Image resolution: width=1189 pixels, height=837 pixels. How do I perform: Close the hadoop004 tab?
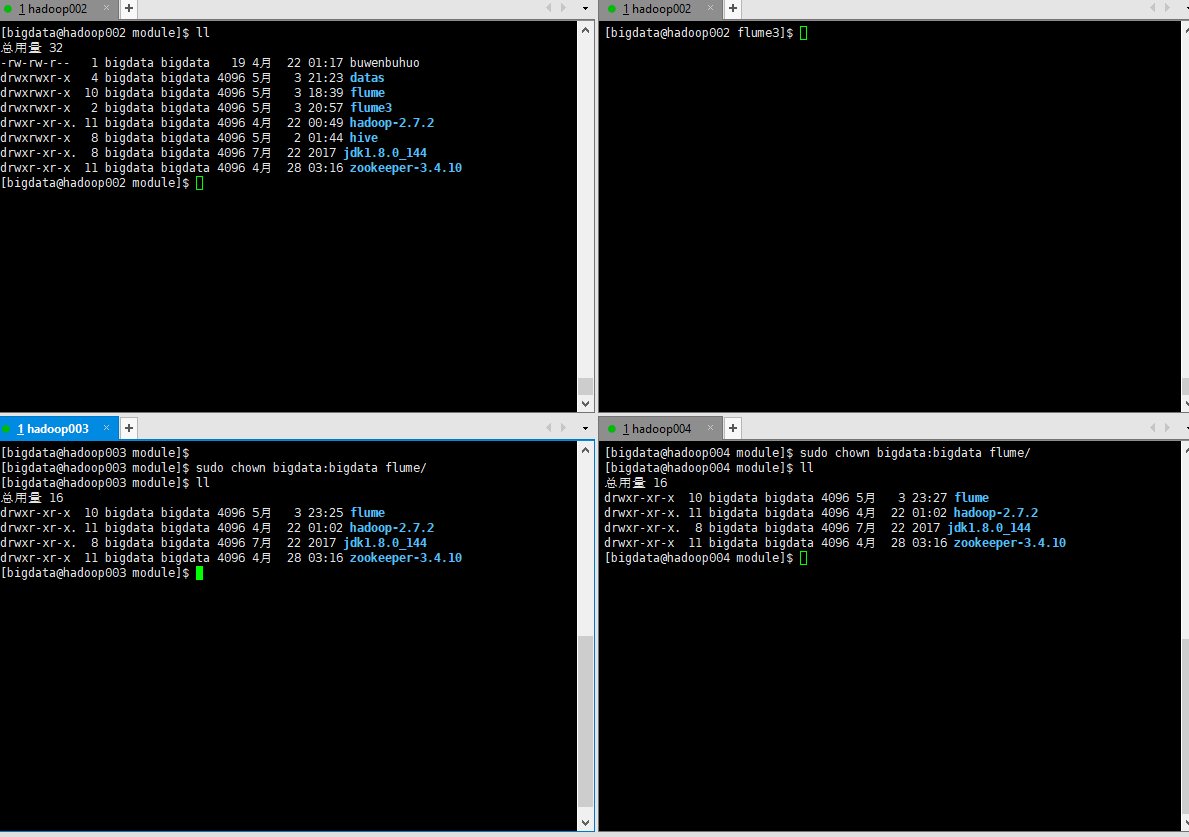click(x=711, y=428)
